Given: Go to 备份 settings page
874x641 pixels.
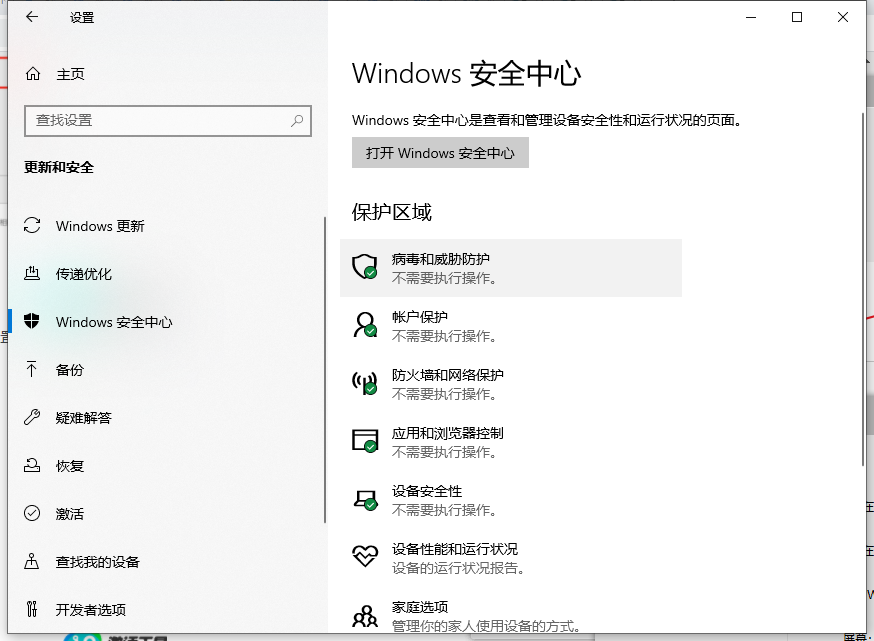Looking at the screenshot, I should [70, 370].
